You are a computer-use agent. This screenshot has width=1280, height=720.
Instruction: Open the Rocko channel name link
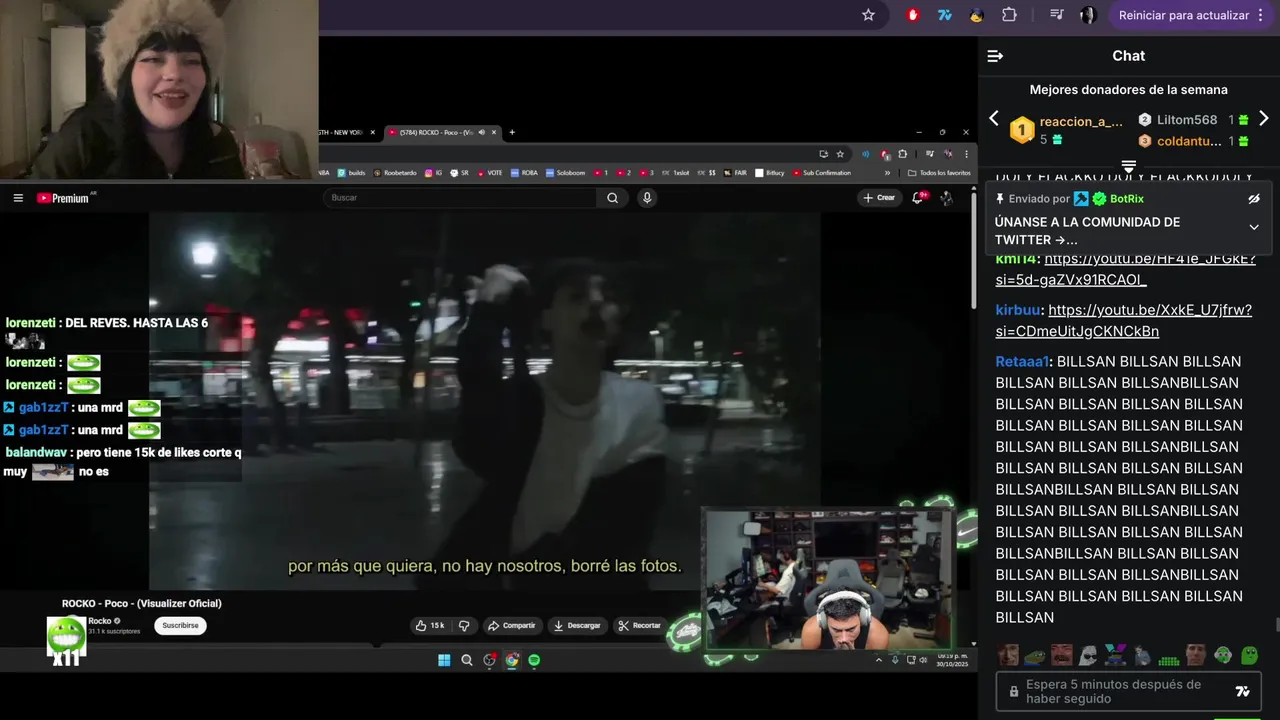tap(100, 621)
